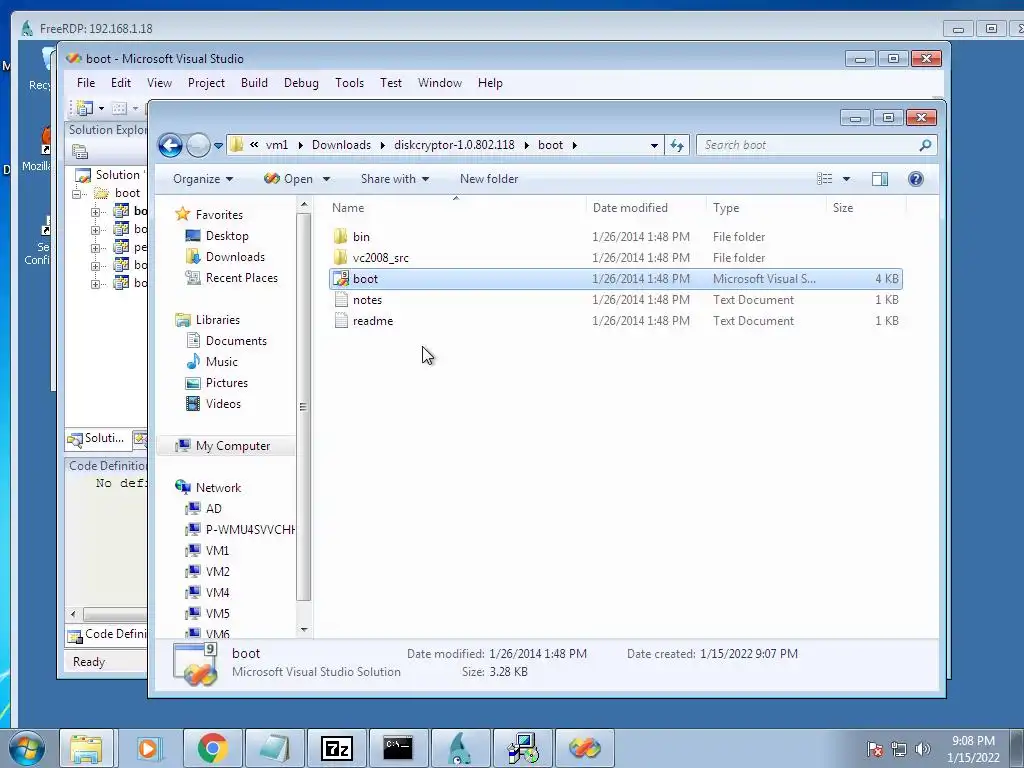
Task: Click Favorites in navigation pane
Action: (210, 214)
